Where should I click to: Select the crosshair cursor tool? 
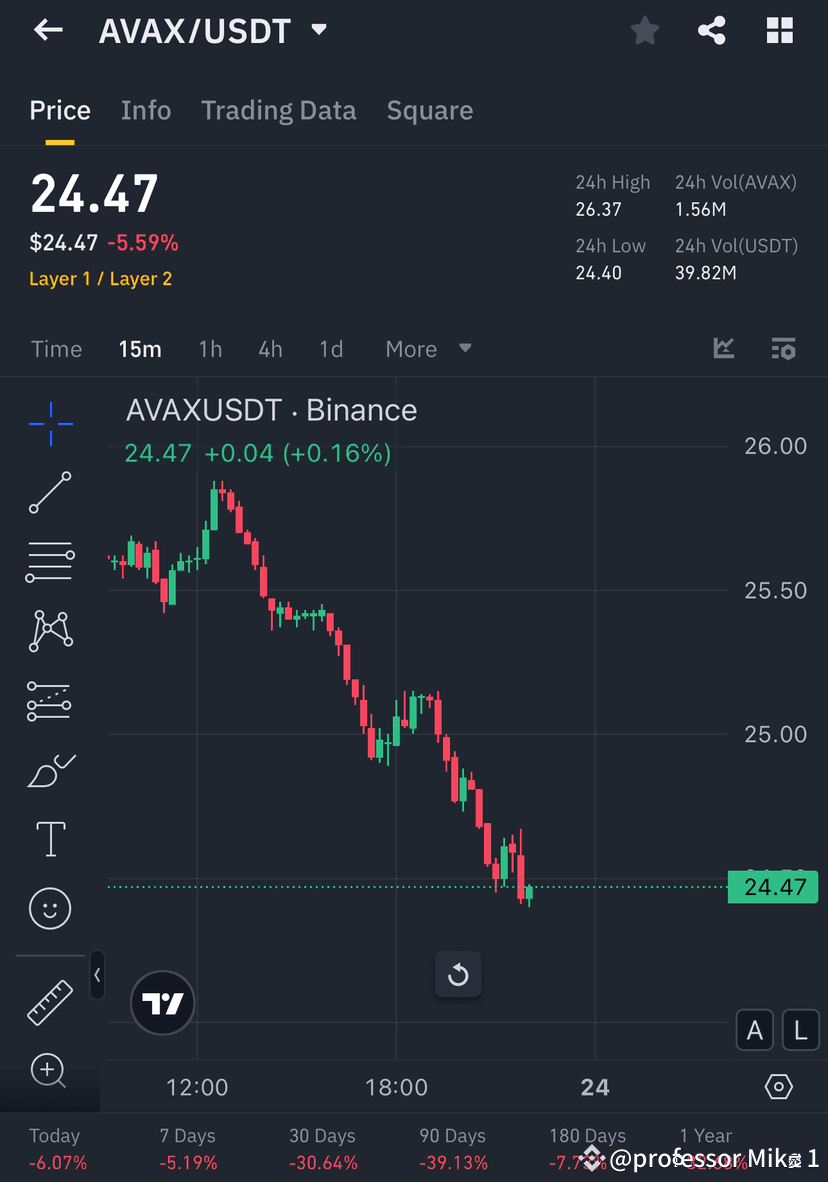coord(50,424)
